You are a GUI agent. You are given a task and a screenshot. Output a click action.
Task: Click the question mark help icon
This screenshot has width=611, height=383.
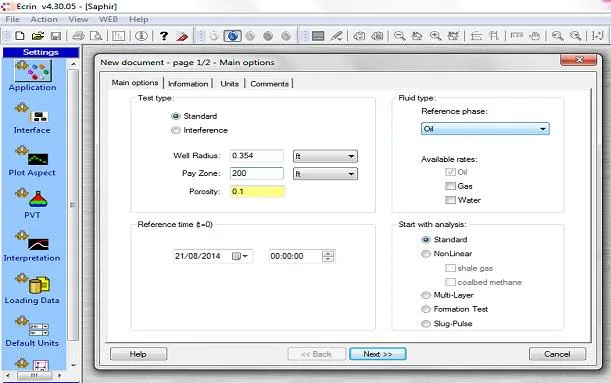click(x=164, y=36)
